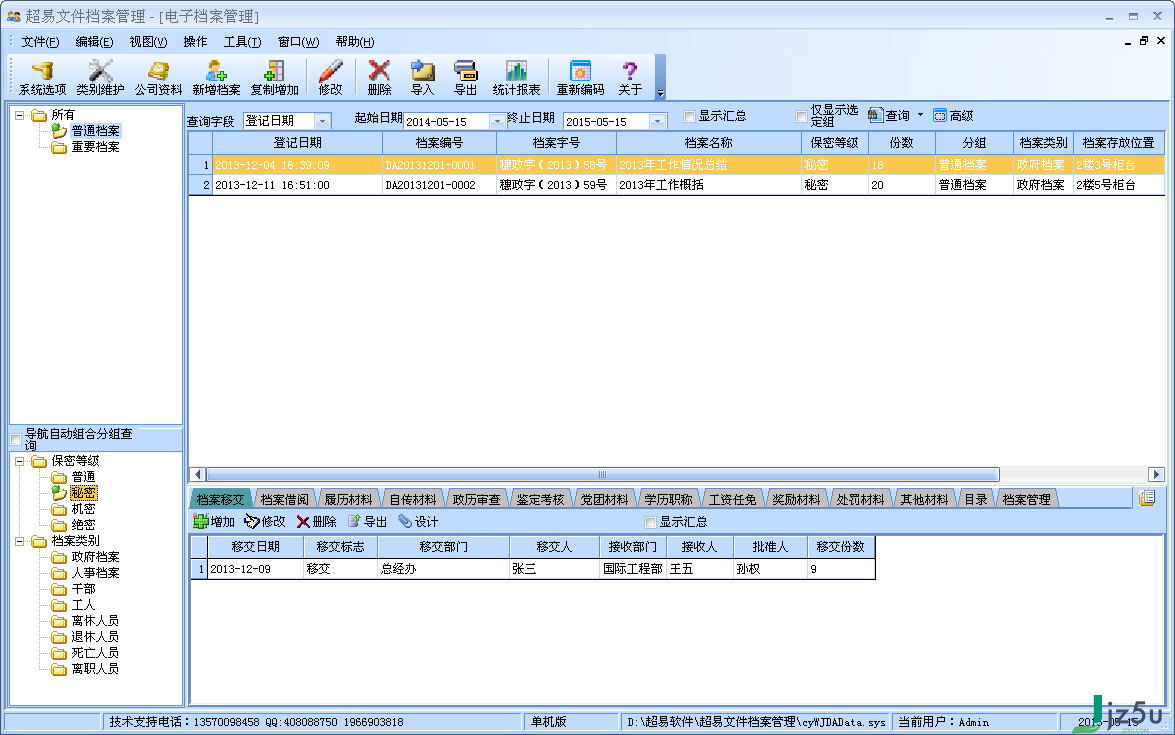Switch to the 档案管理 tab
The height and width of the screenshot is (735, 1175).
1027,500
